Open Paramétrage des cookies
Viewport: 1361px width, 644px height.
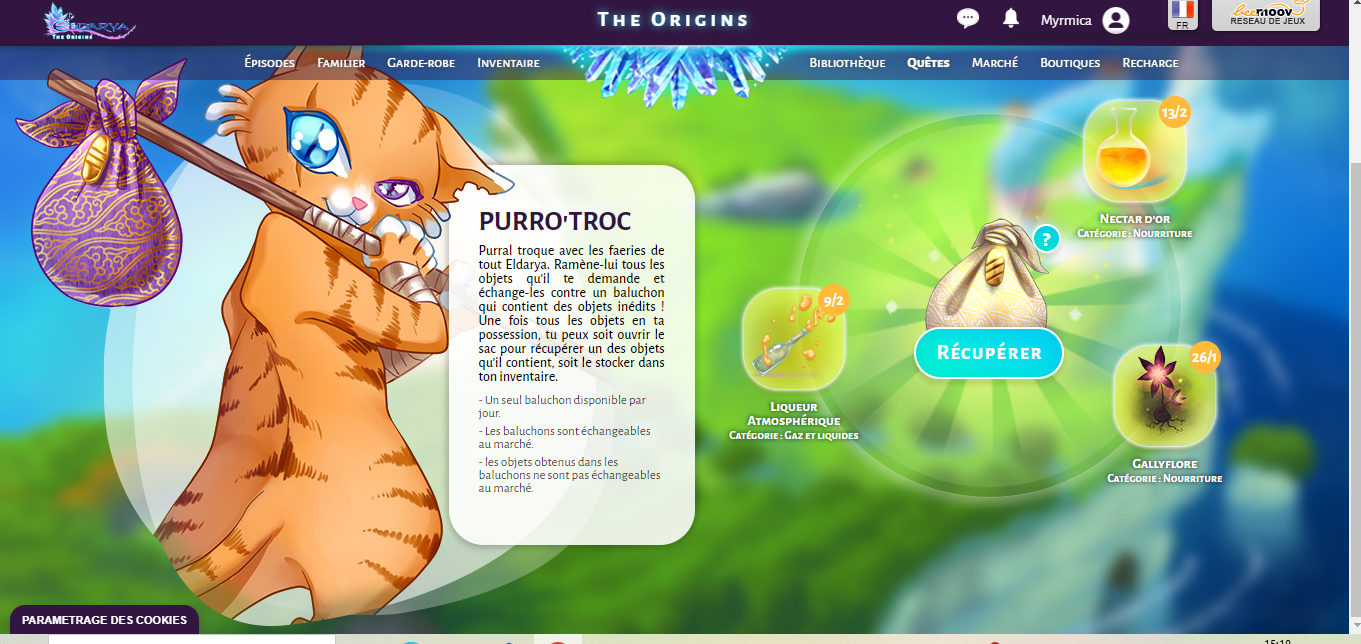(105, 620)
